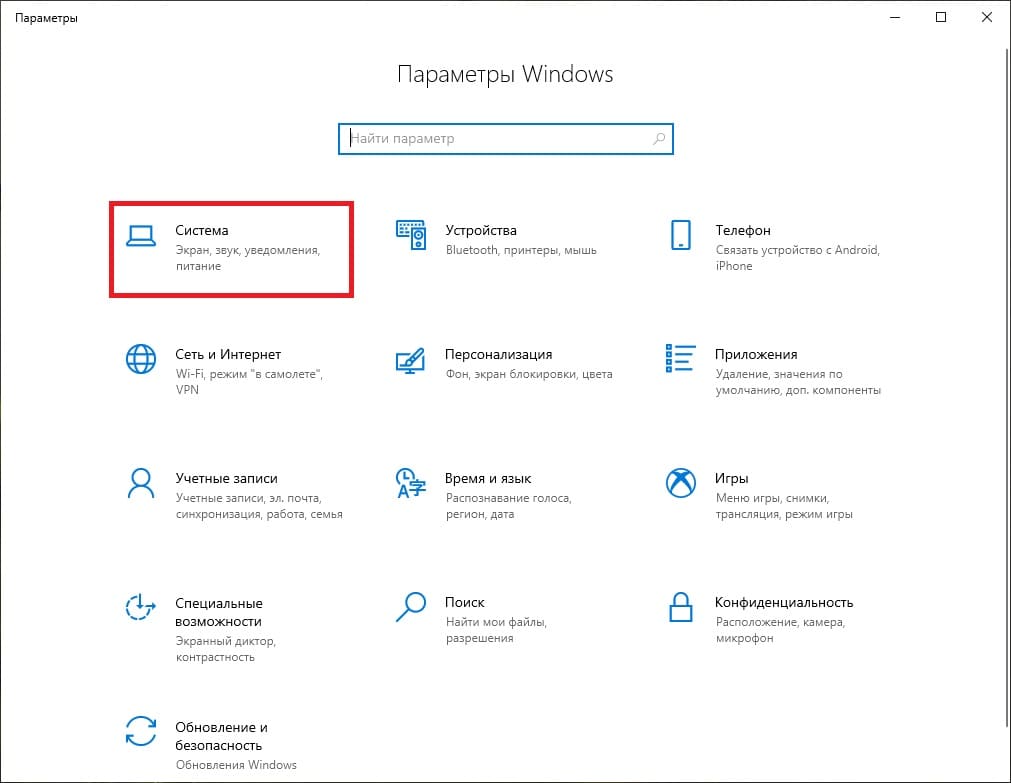The height and width of the screenshot is (783, 1011).
Task: Open the 'Система' settings title
Action: [201, 230]
